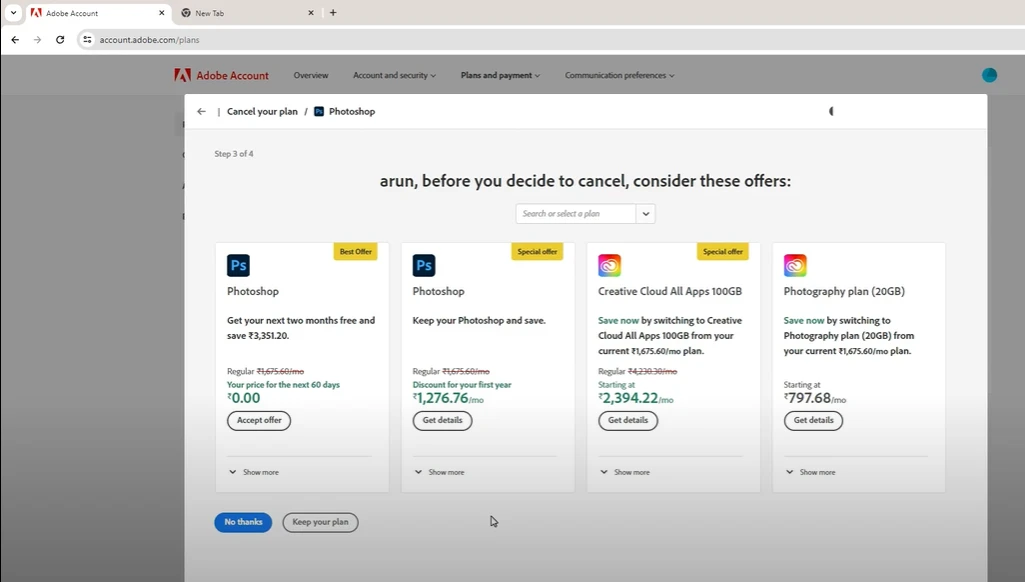Click the ₹797.68/mo price text

click(x=815, y=398)
